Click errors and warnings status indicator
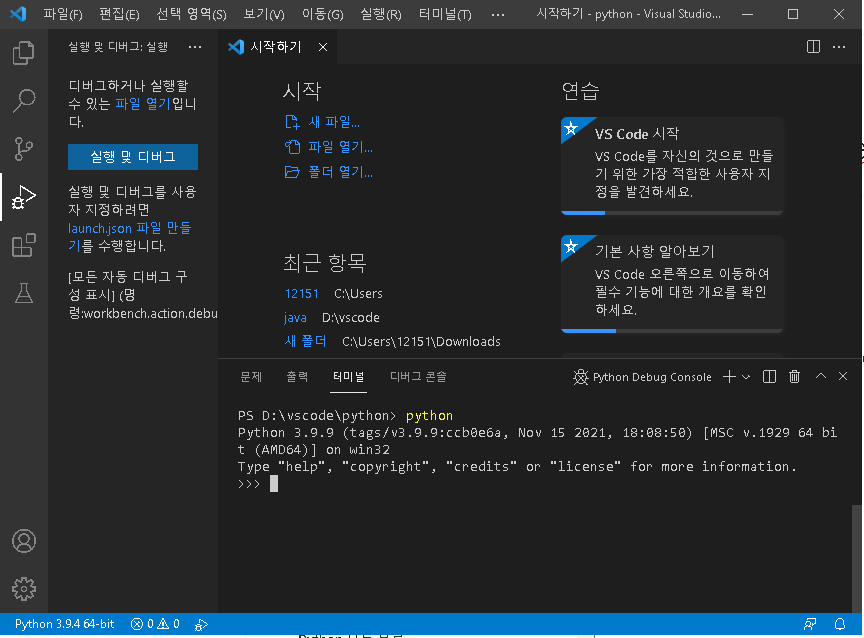Screen dimensions: 864x638 (155, 624)
